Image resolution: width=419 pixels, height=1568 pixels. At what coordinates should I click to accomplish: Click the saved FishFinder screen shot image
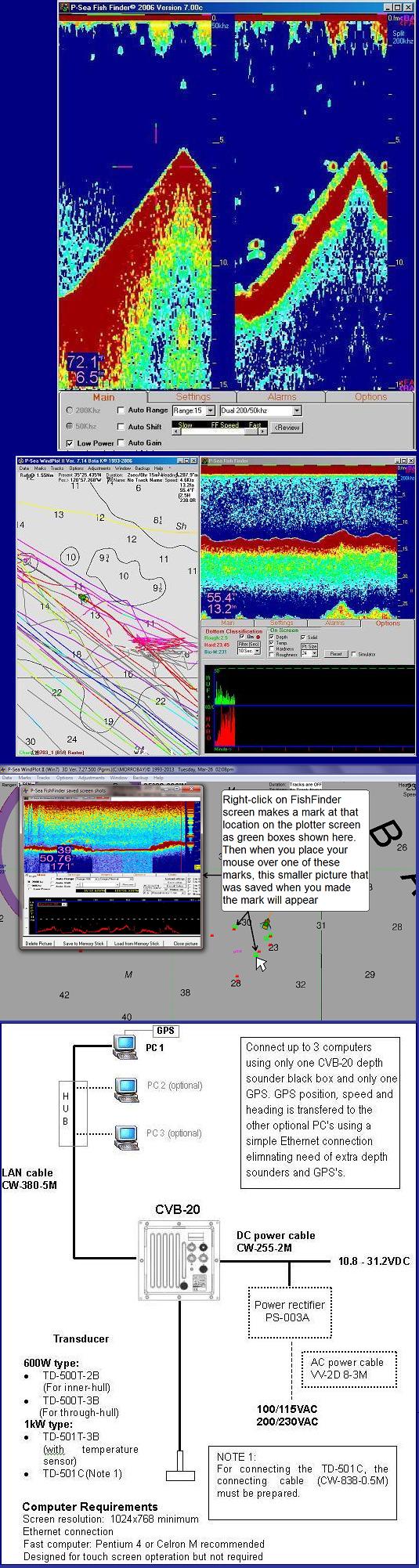click(x=111, y=866)
